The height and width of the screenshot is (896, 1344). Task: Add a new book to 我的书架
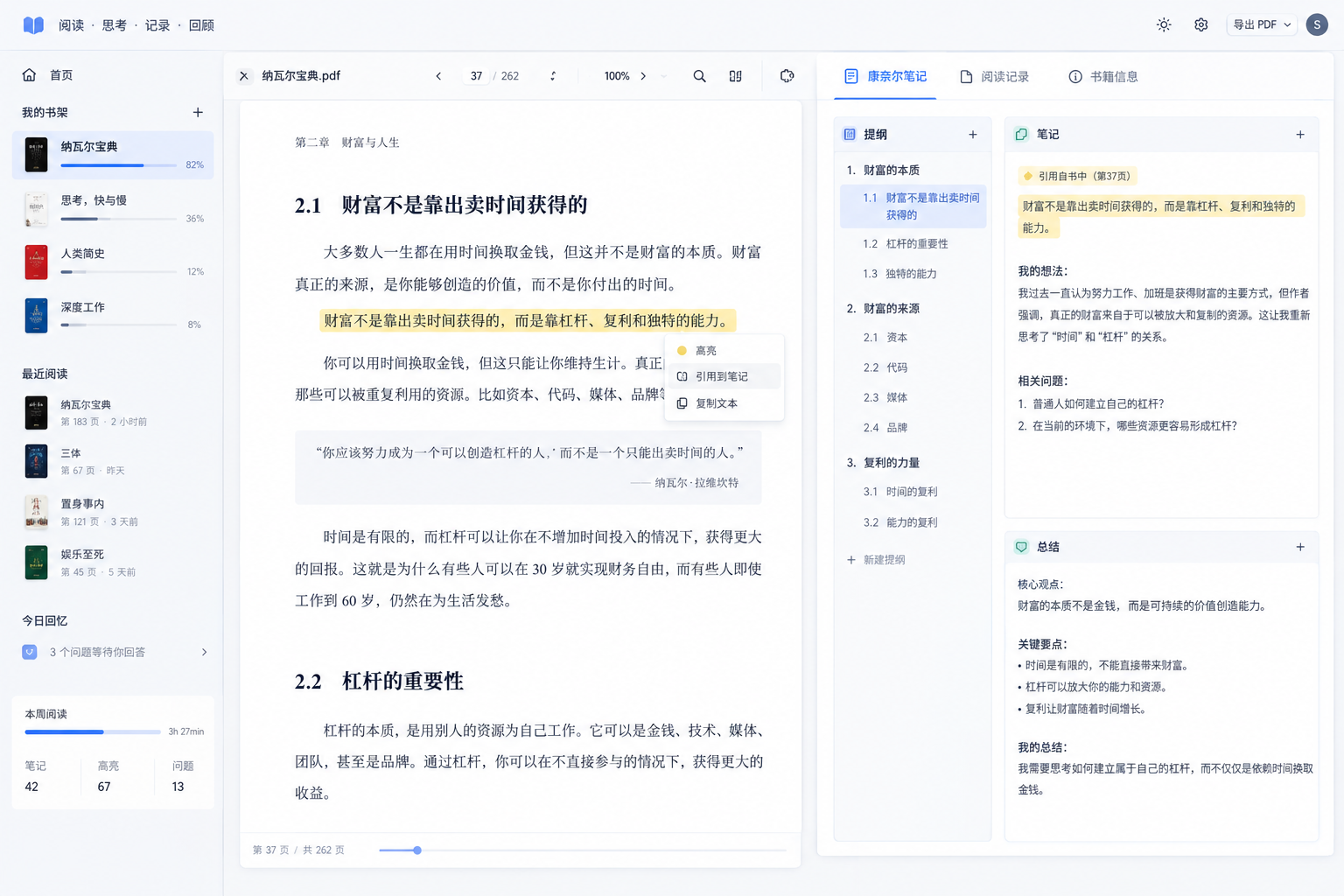pyautogui.click(x=198, y=112)
